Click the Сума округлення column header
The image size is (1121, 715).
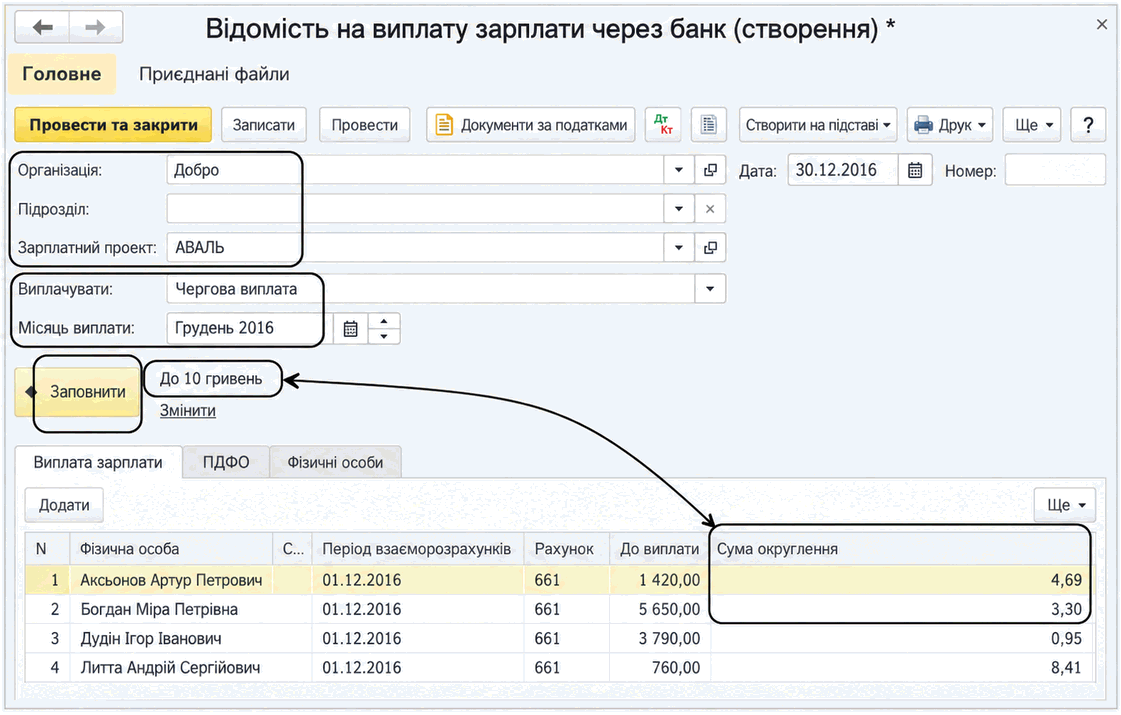click(x=902, y=549)
